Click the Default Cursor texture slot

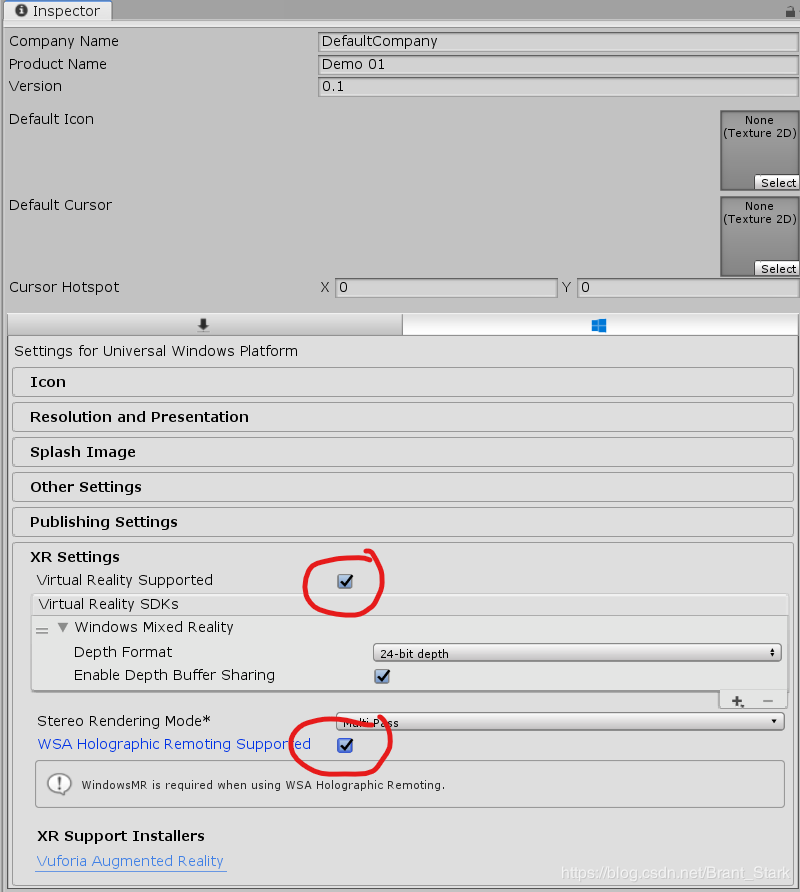tap(760, 236)
